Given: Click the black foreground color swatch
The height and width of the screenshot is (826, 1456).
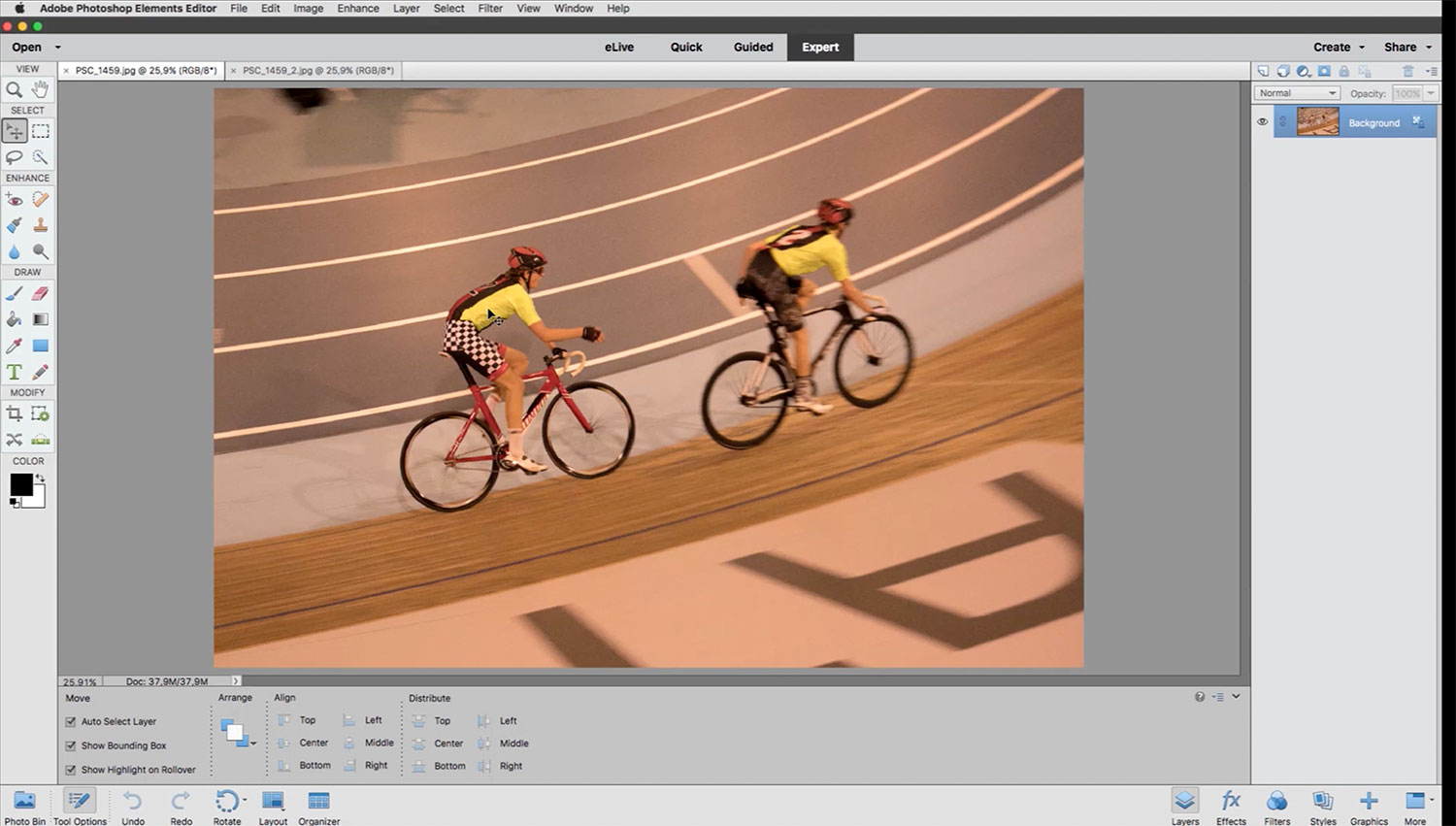Looking at the screenshot, I should [20, 484].
